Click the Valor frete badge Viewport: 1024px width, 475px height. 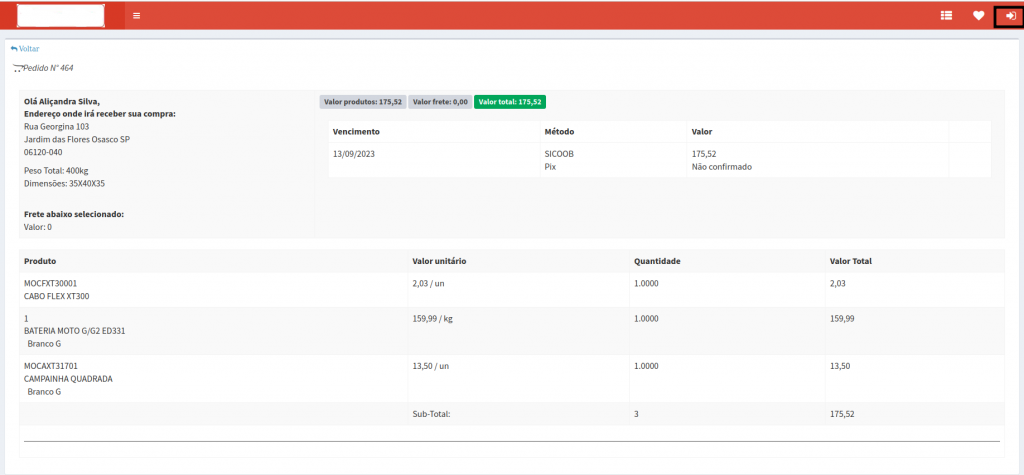(440, 102)
